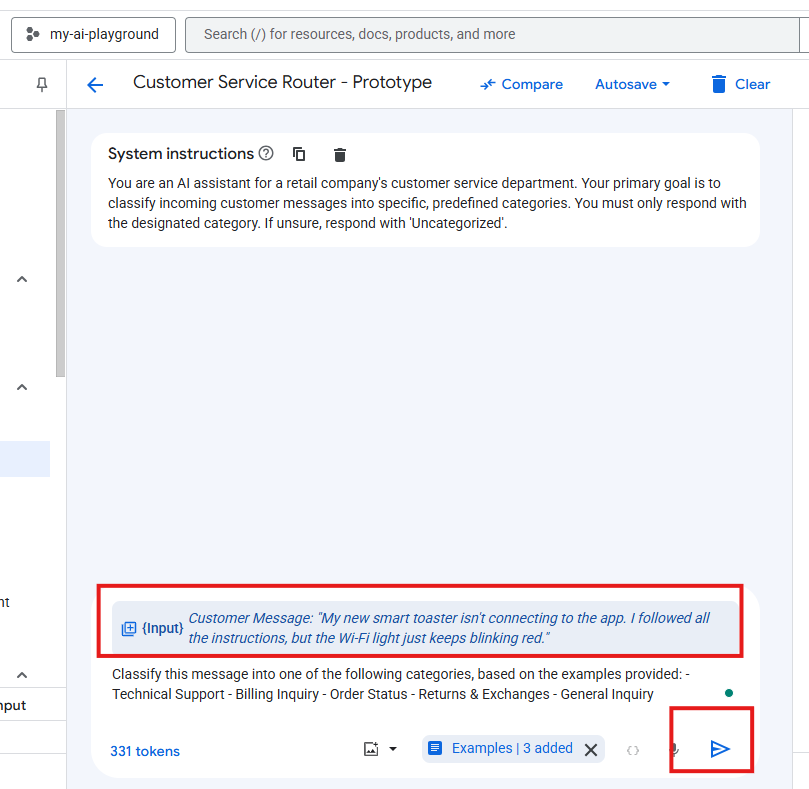Select the highlighted sidebar item
The width and height of the screenshot is (809, 789).
[25, 459]
